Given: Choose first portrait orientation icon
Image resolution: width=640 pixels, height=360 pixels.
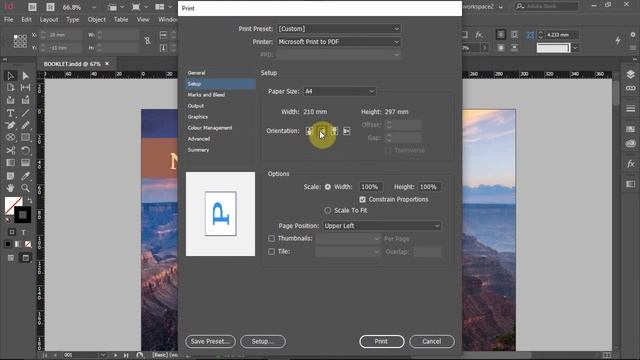Looking at the screenshot, I should [x=309, y=131].
